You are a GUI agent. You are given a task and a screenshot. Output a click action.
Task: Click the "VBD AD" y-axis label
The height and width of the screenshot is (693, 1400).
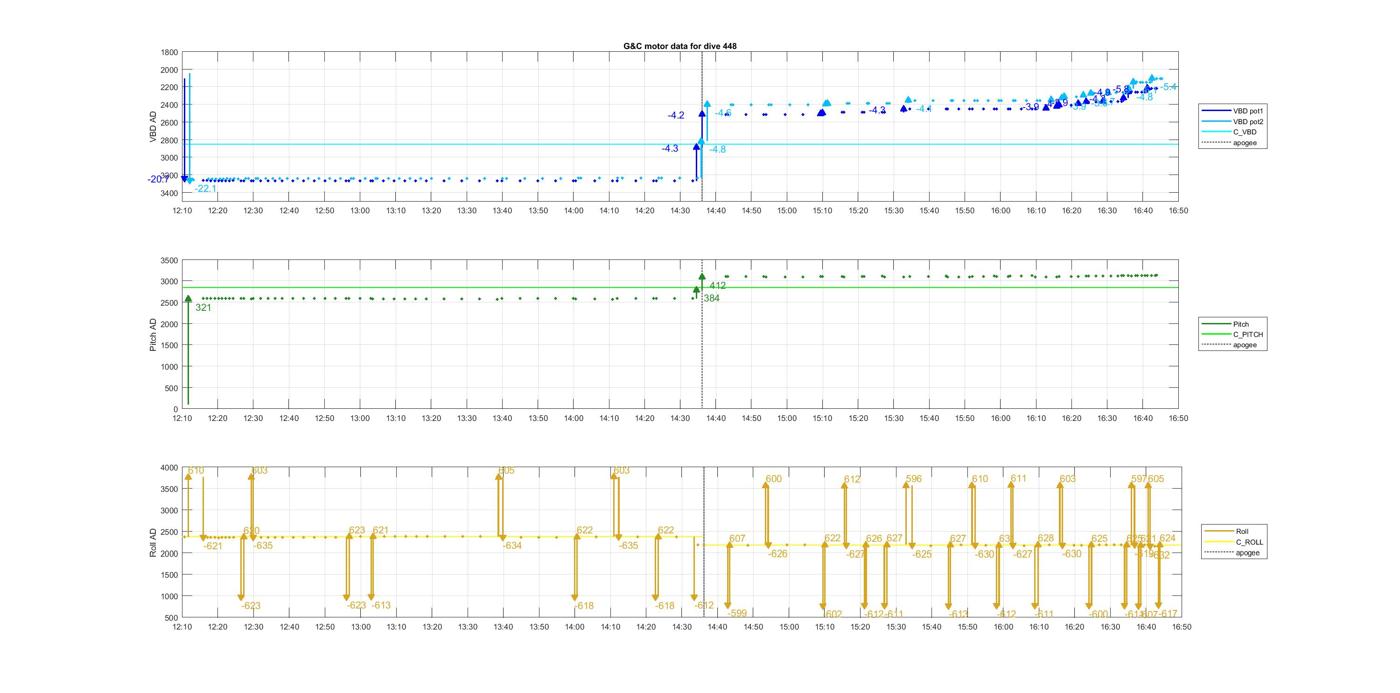pos(154,125)
